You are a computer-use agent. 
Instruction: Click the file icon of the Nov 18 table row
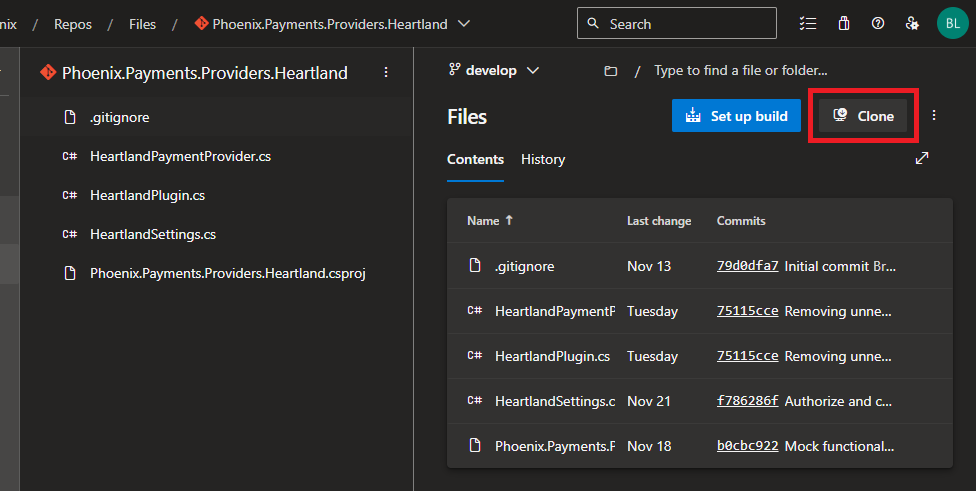[475, 446]
